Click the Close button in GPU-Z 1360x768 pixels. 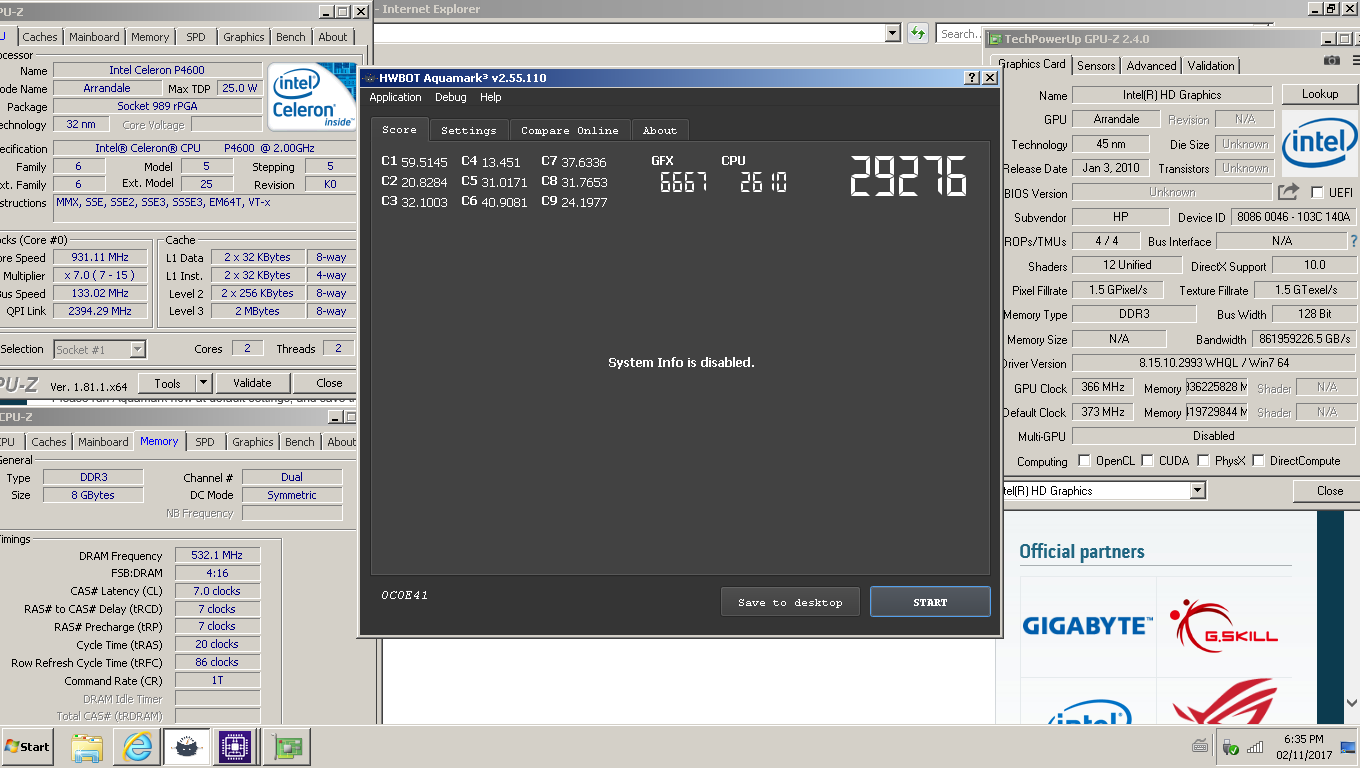pos(1329,491)
